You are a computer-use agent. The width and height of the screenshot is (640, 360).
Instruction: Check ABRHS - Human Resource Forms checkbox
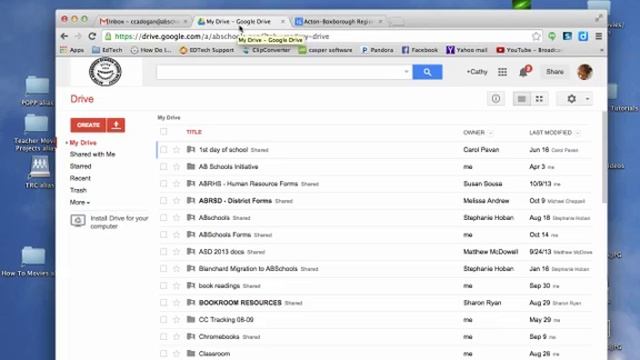click(x=163, y=184)
